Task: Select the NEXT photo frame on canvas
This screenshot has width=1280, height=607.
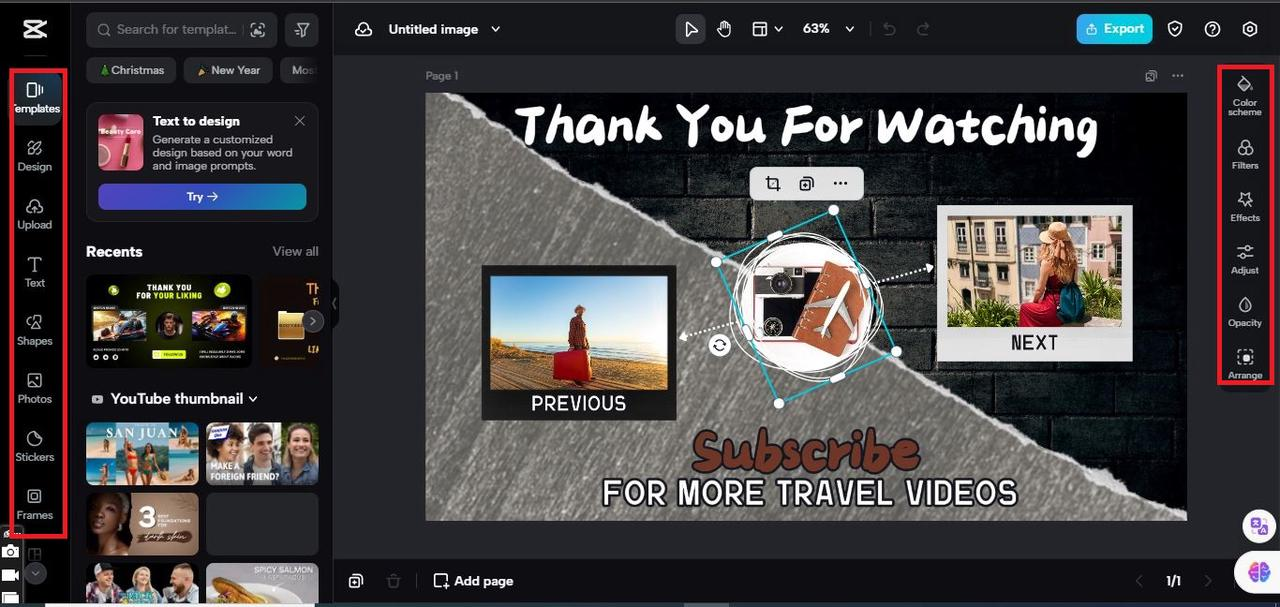Action: [1034, 283]
